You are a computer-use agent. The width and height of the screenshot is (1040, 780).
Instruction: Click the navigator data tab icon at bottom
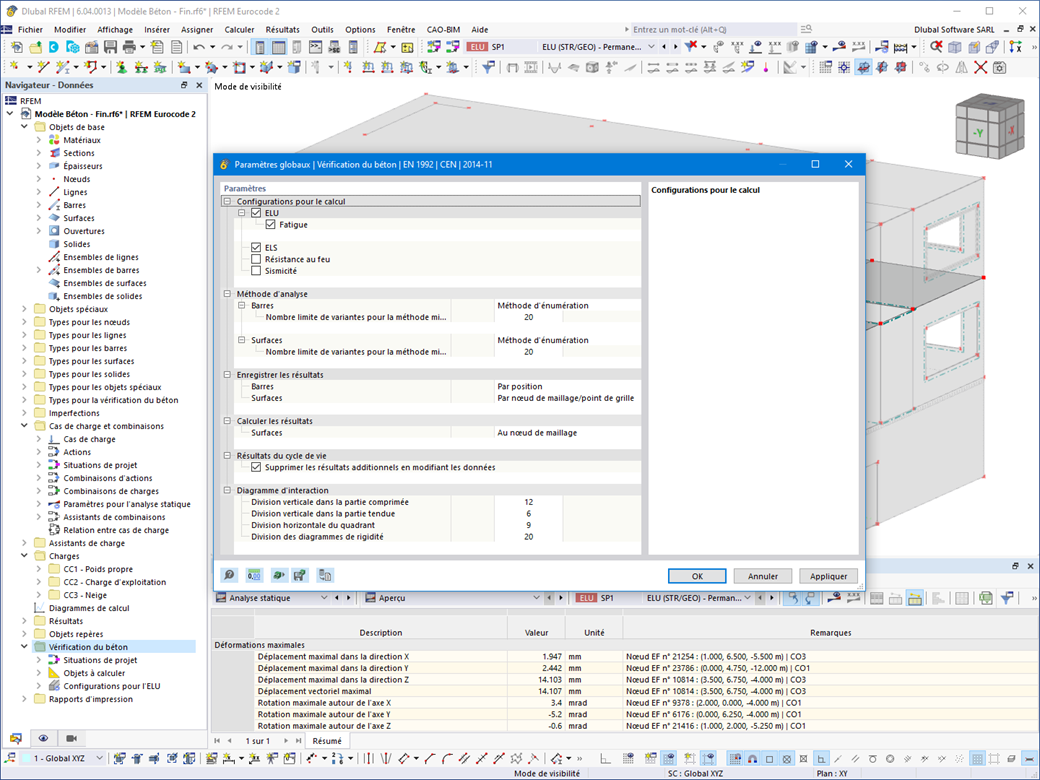(x=15, y=738)
